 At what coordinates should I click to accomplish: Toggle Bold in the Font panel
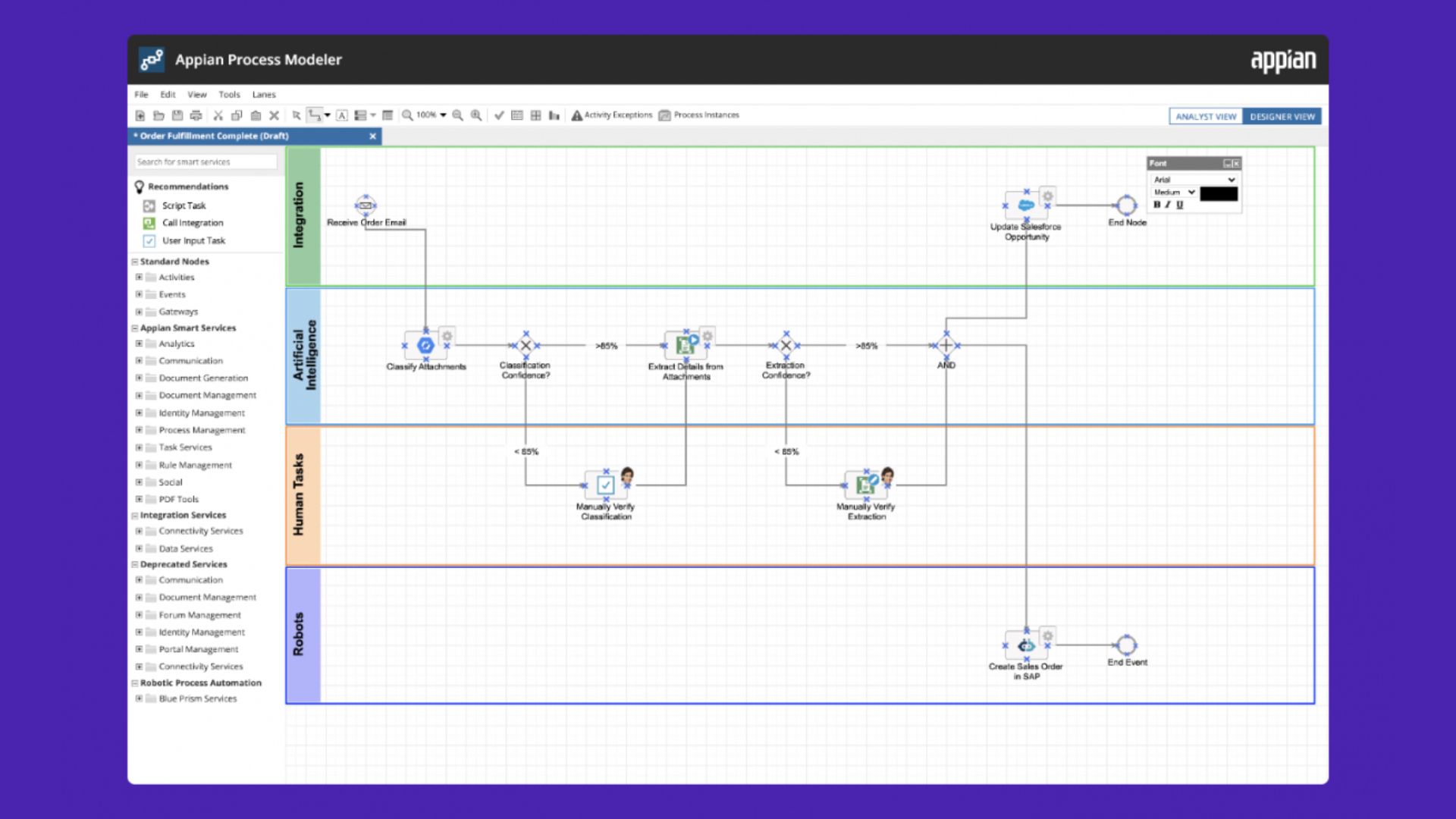[1156, 205]
